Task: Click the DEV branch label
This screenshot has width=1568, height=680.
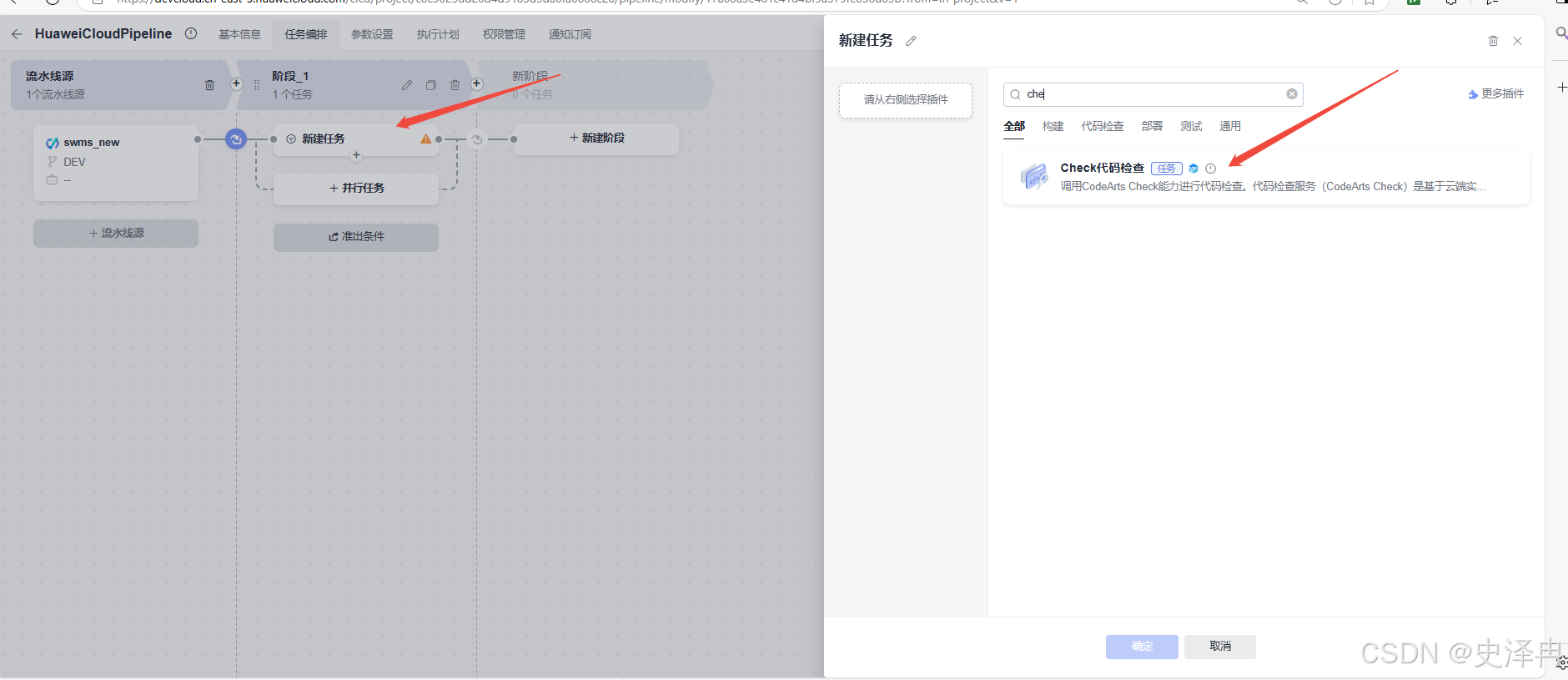Action: (74, 162)
